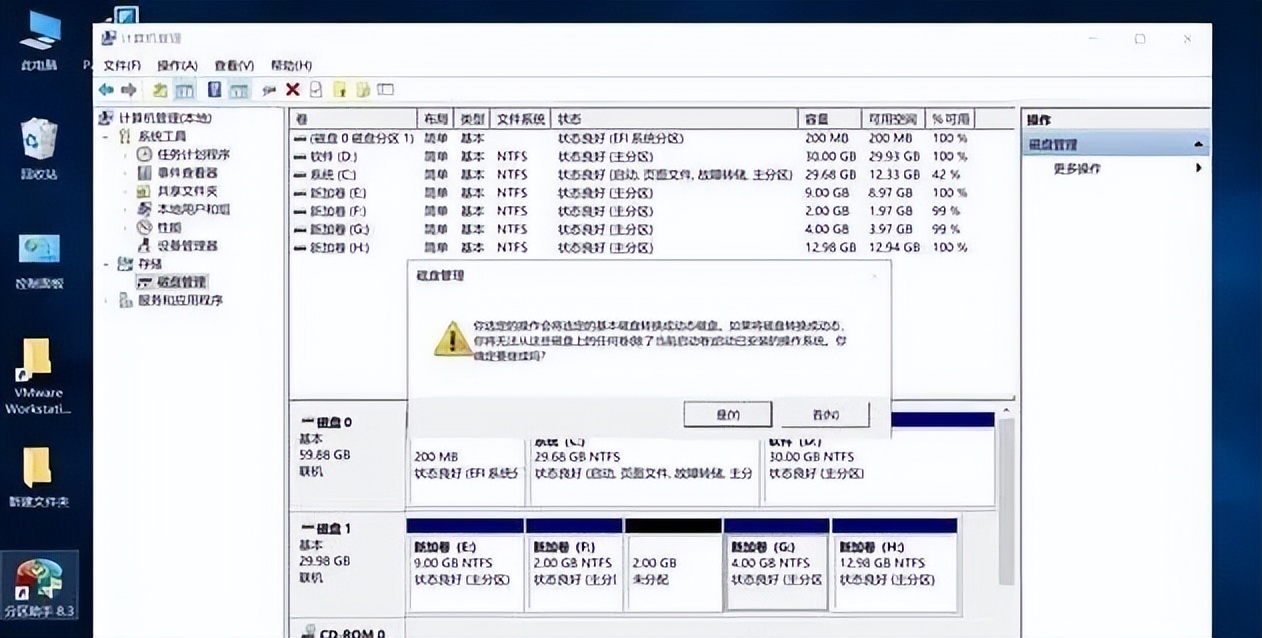The width and height of the screenshot is (1262, 638).
Task: Collapse the 磁盘管理 section in Actions panel
Action: pos(1198,143)
